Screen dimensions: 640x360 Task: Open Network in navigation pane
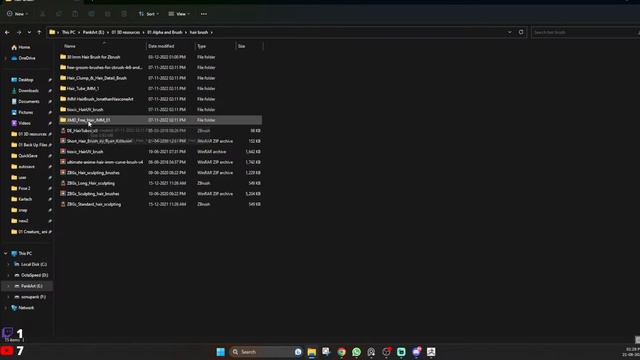click(x=26, y=308)
